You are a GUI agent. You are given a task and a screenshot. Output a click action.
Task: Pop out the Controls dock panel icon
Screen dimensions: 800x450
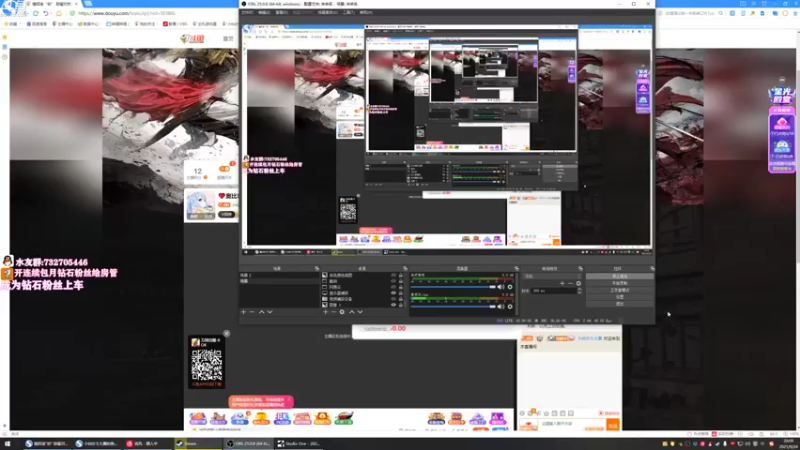(x=652, y=268)
